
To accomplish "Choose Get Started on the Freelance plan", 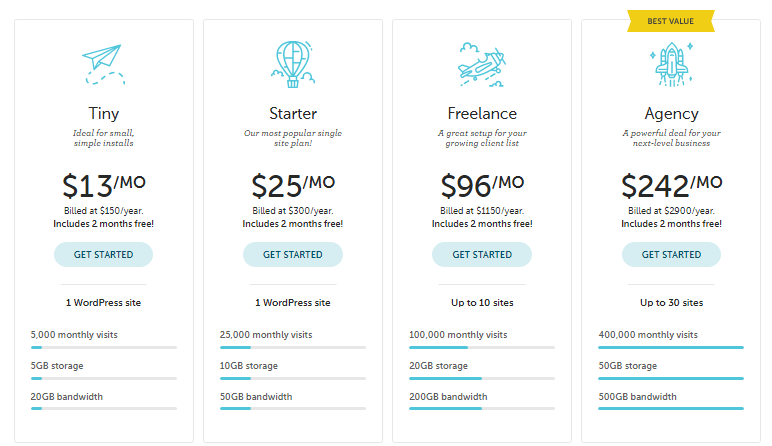I will (482, 255).
